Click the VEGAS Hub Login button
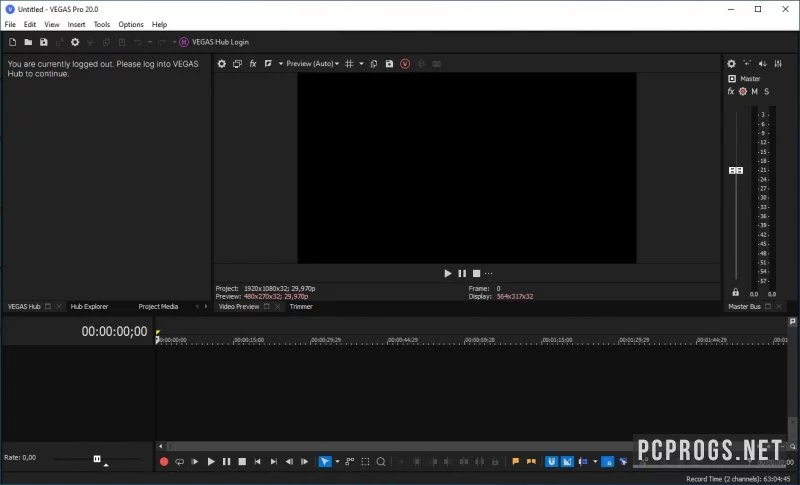 coord(214,42)
